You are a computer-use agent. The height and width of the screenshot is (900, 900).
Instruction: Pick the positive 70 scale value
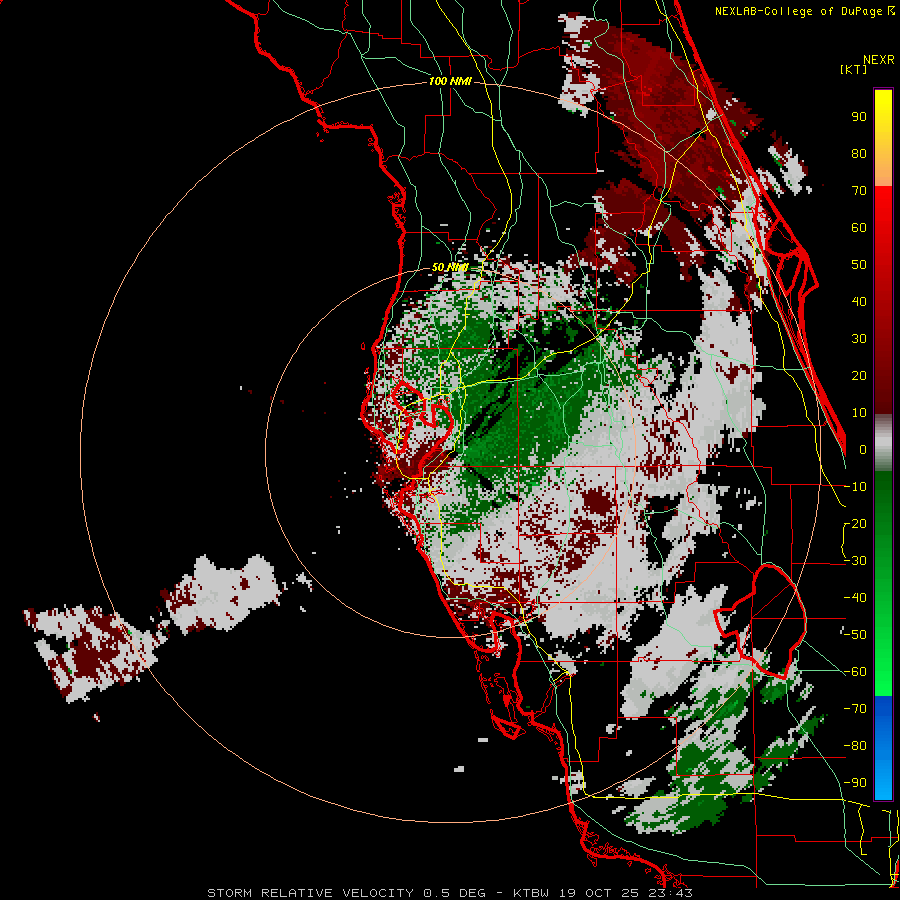pos(859,191)
